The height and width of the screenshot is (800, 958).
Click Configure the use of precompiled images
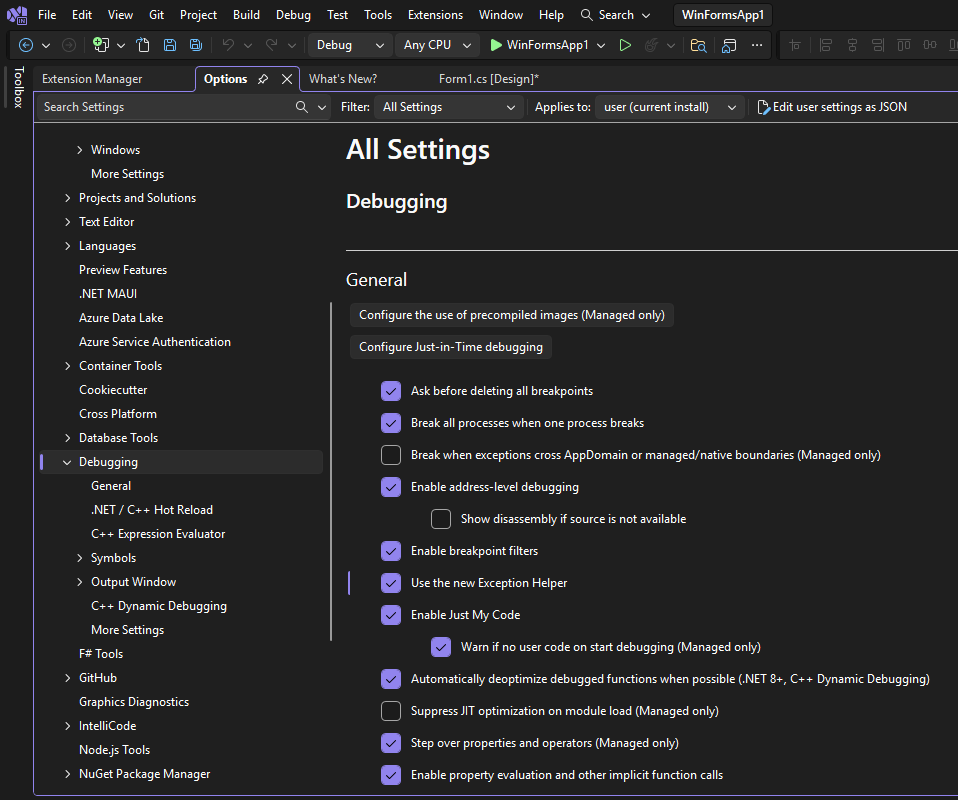(512, 315)
